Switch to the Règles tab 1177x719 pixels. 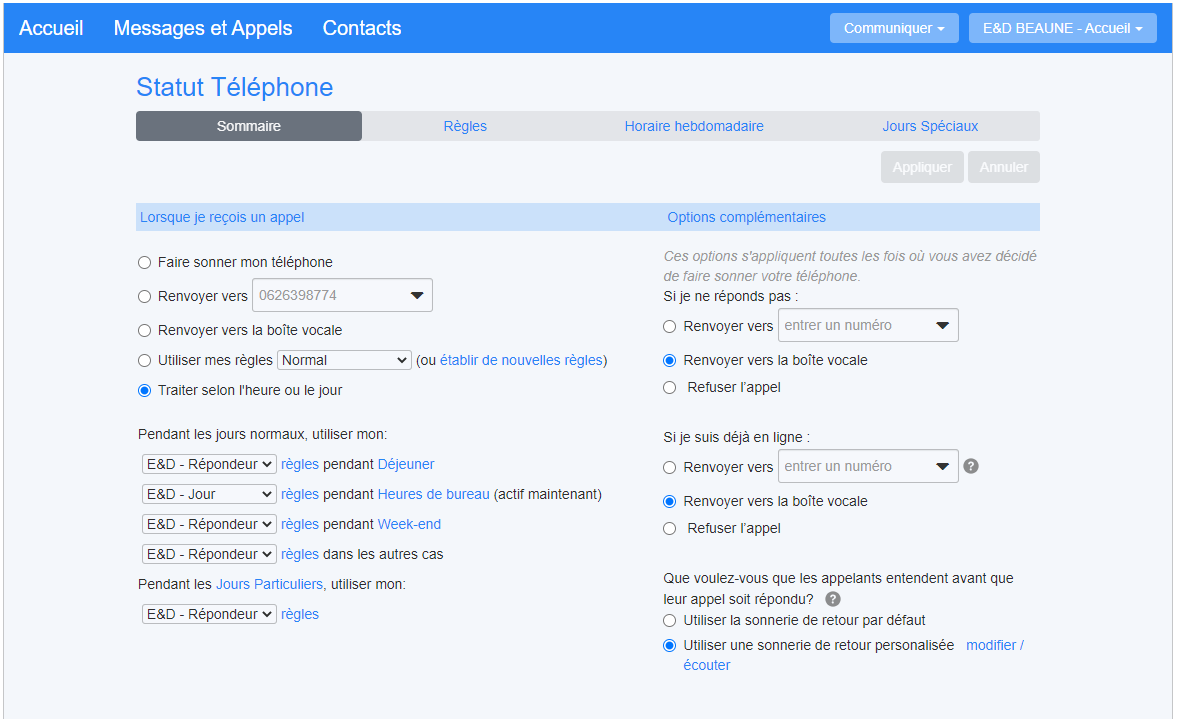click(x=465, y=126)
